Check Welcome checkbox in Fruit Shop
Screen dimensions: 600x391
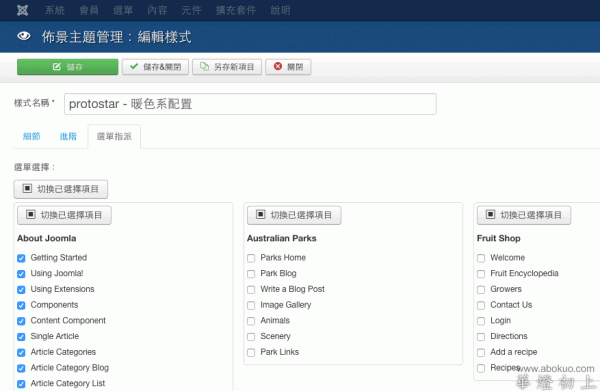(481, 258)
